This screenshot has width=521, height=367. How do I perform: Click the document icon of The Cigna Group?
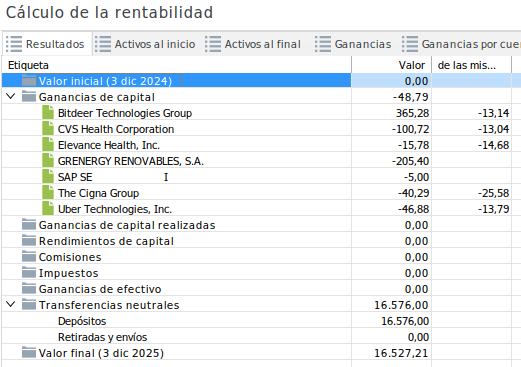click(48, 192)
